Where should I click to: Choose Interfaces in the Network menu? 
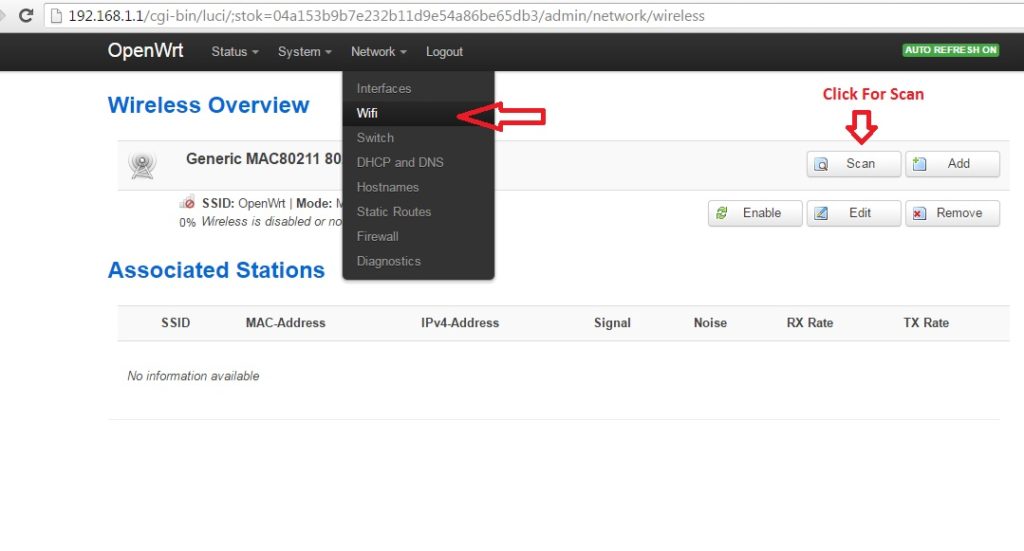[384, 89]
